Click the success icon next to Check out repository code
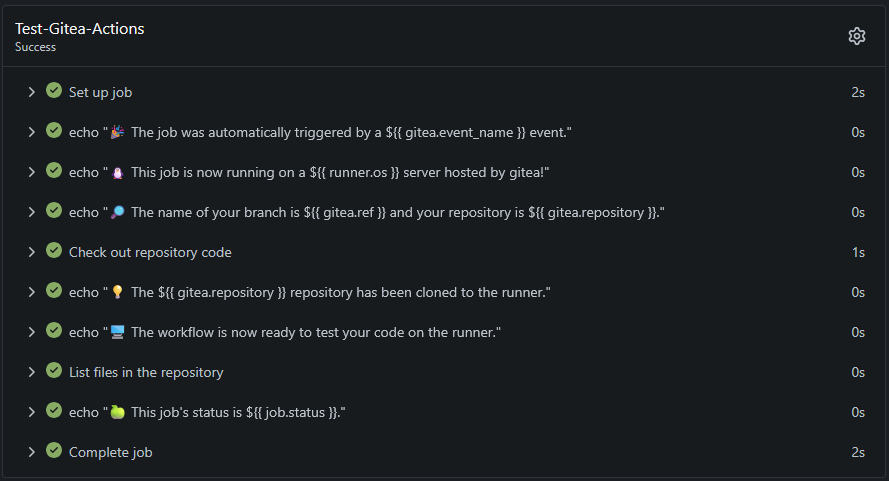The height and width of the screenshot is (481, 889). coord(54,251)
